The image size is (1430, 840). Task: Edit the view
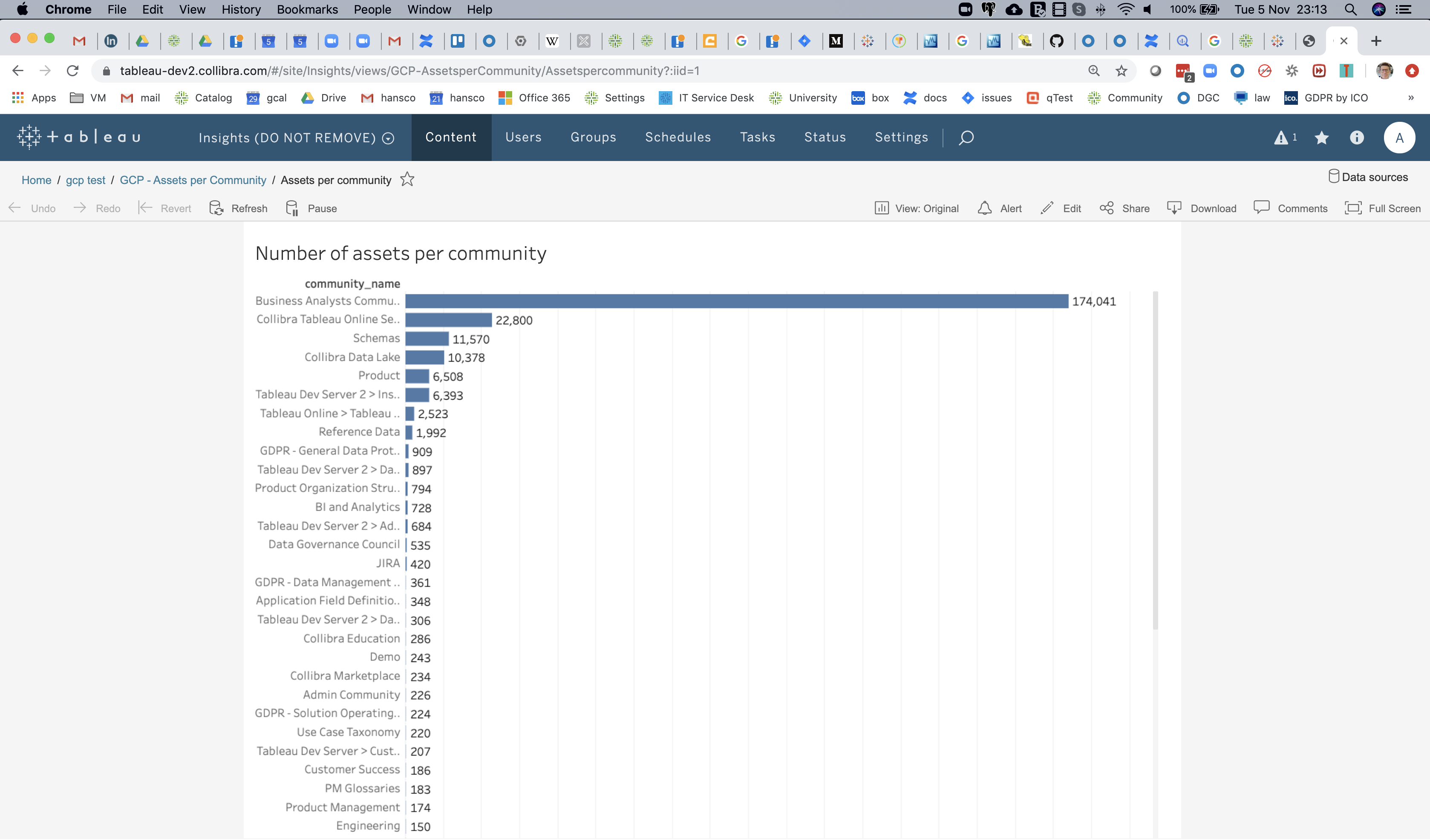tap(1061, 208)
